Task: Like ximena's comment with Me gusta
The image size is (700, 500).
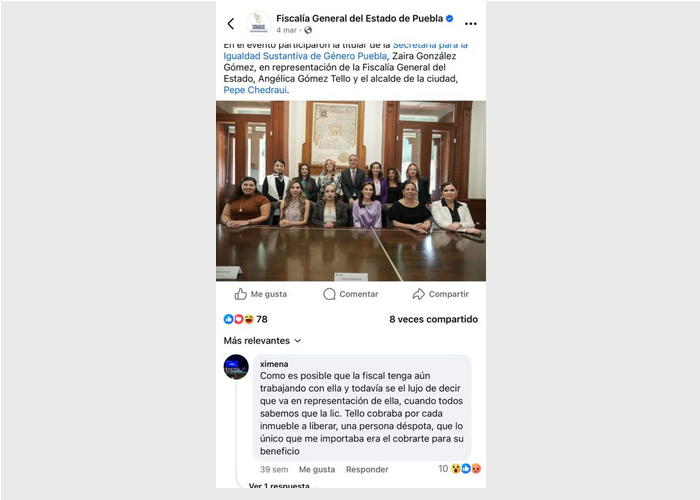Action: click(x=317, y=469)
